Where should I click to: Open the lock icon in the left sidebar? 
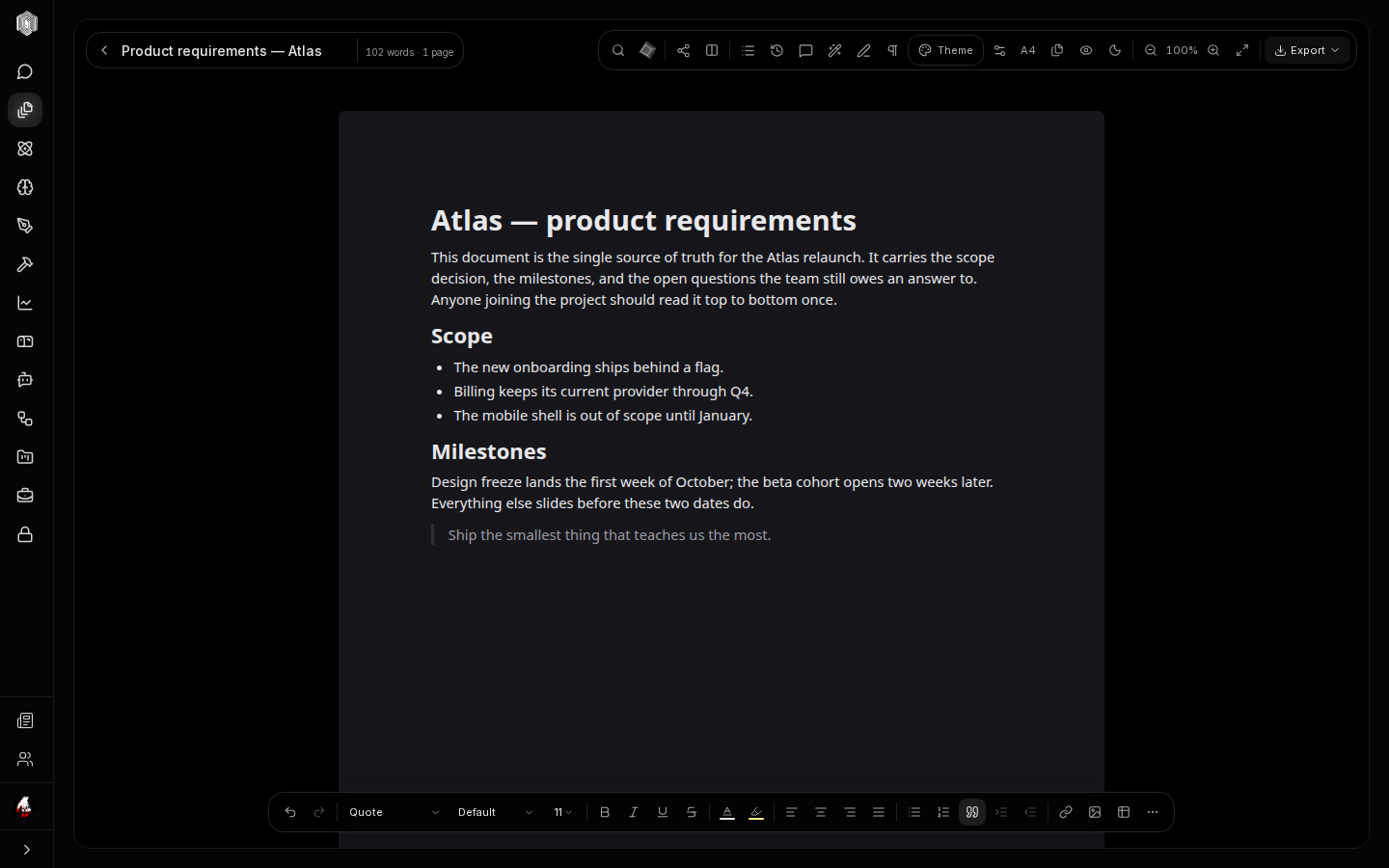[25, 534]
